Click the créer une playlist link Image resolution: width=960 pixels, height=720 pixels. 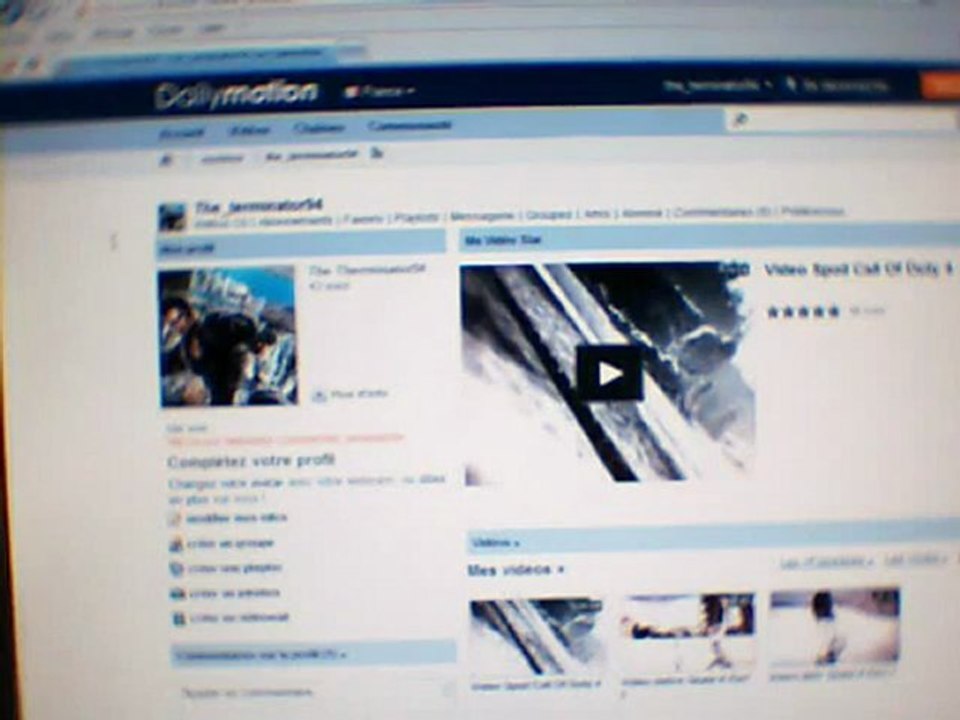[234, 568]
